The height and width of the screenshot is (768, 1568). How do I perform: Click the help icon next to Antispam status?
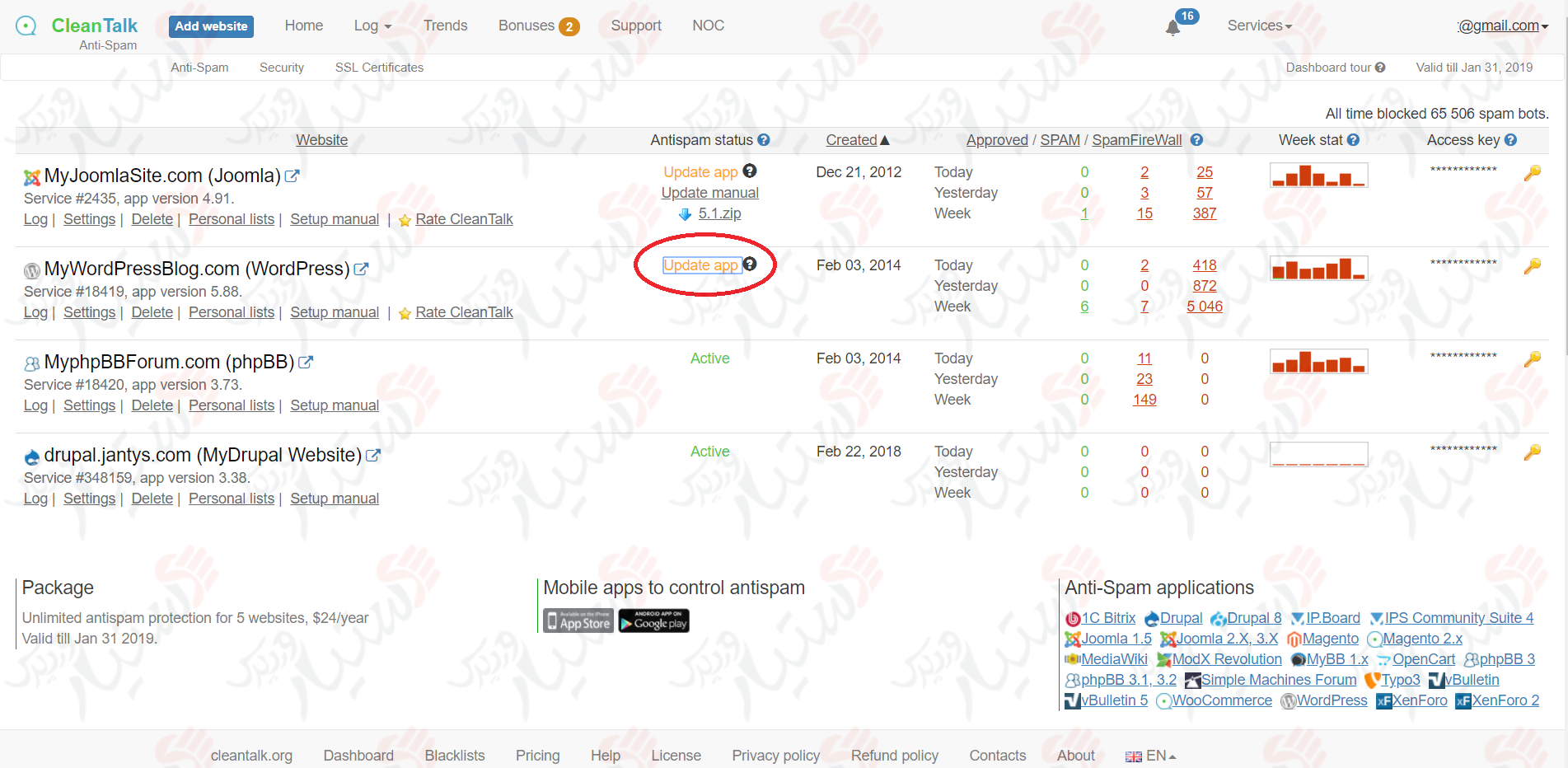click(x=764, y=140)
